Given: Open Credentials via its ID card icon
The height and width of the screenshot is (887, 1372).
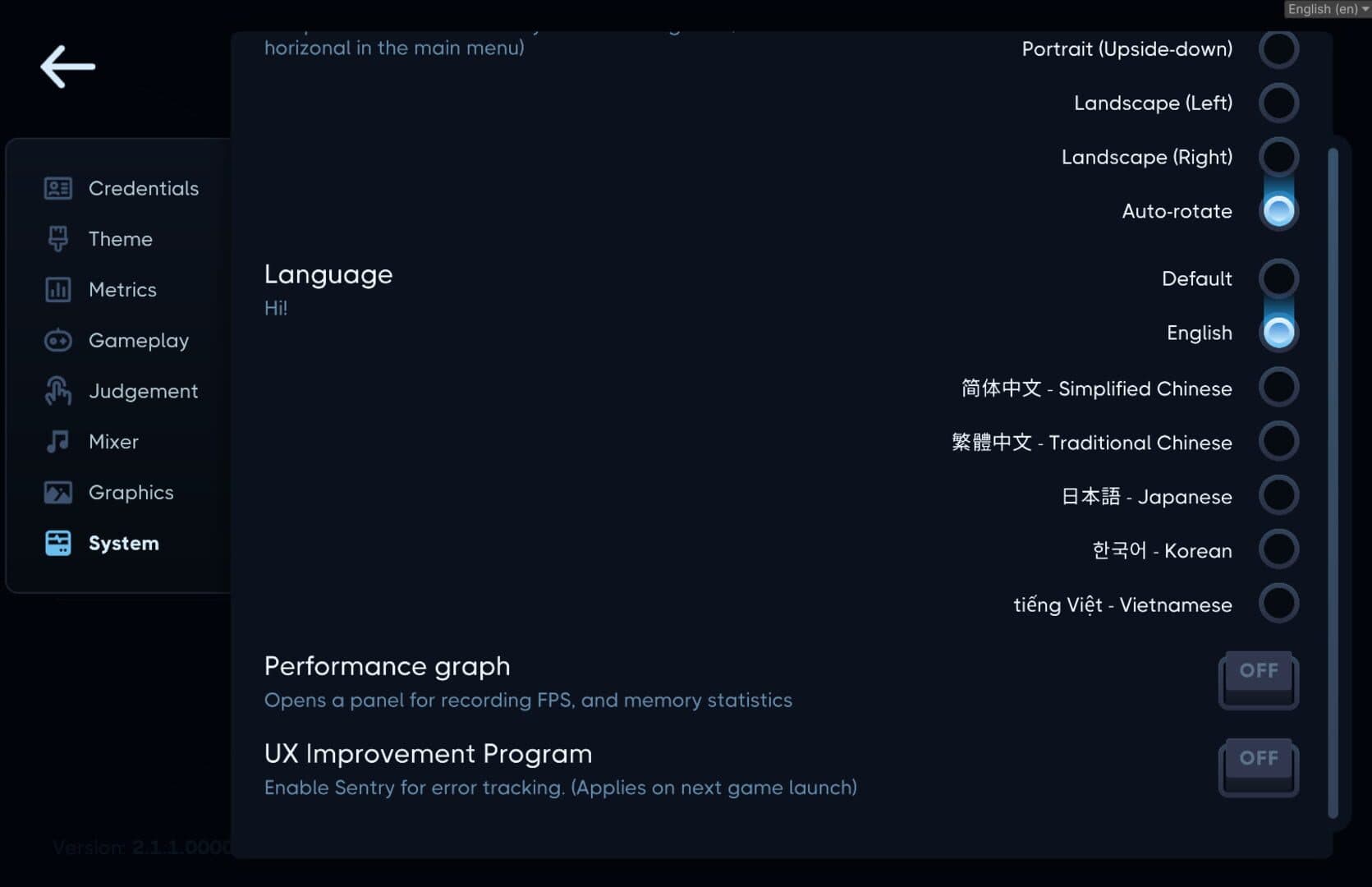Looking at the screenshot, I should 57,188.
